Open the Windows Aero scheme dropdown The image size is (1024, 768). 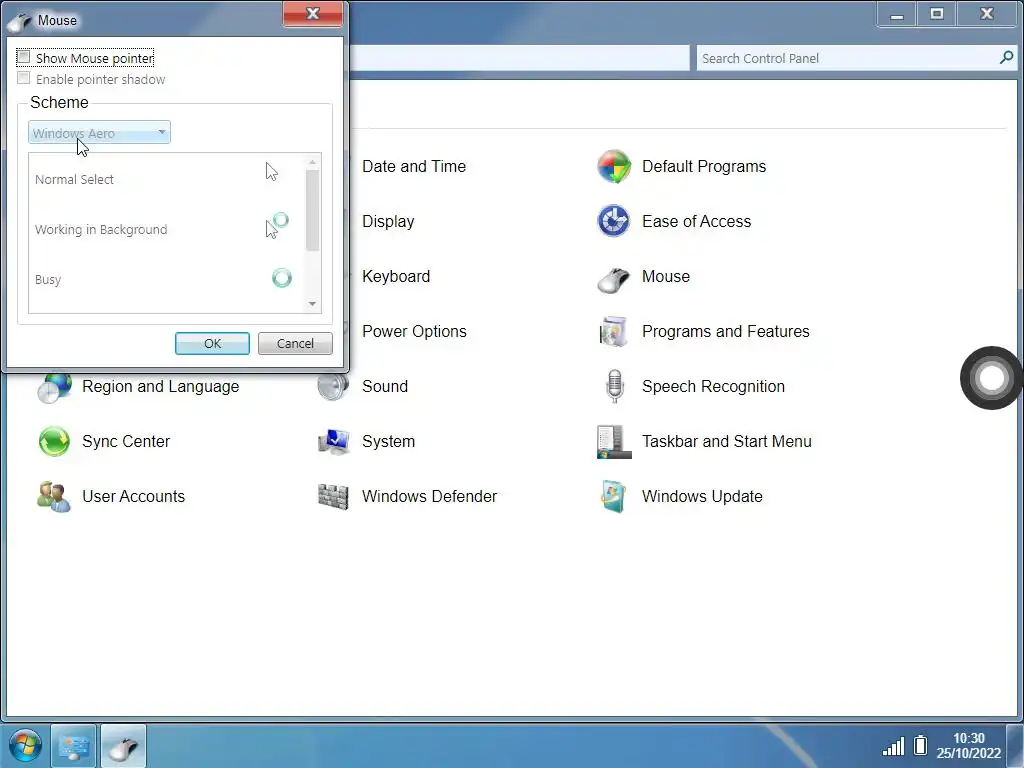click(99, 133)
